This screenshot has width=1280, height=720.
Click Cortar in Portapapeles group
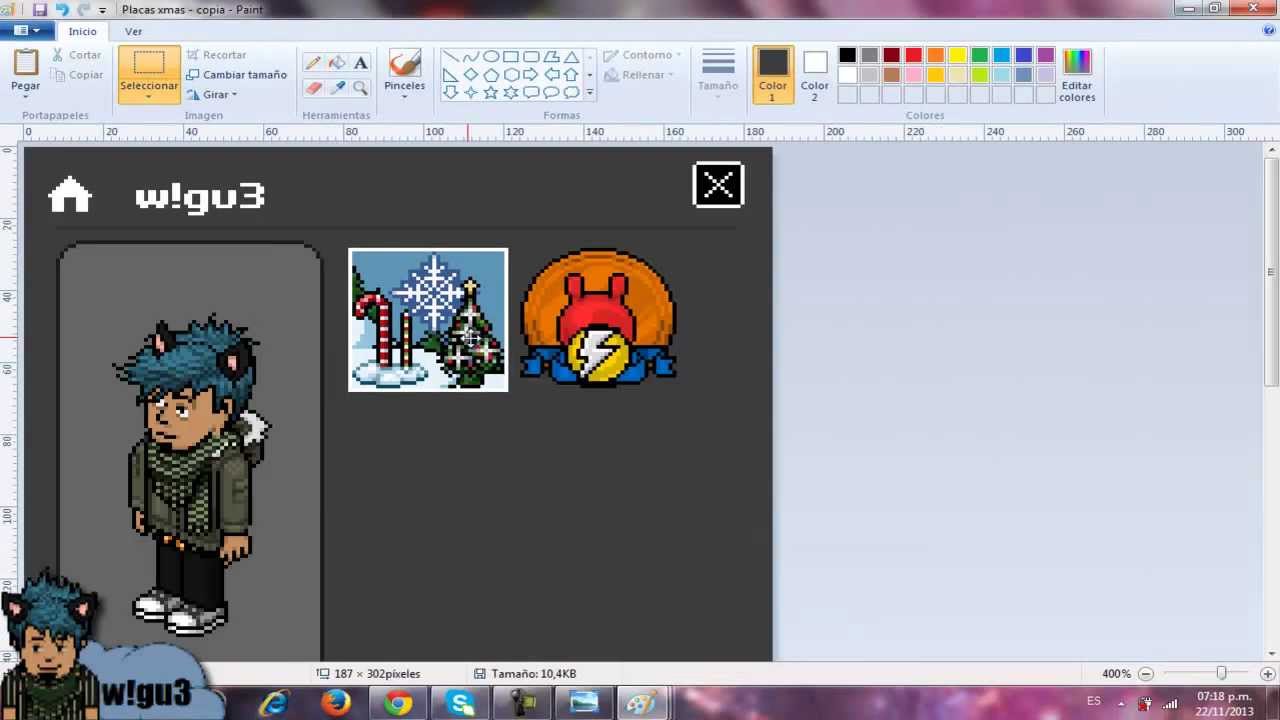(77, 55)
